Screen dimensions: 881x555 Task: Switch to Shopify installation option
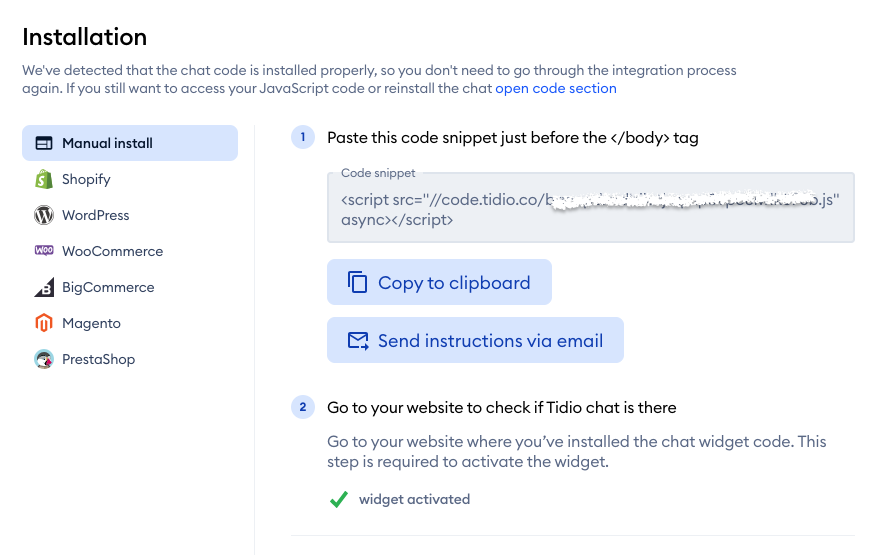(86, 179)
